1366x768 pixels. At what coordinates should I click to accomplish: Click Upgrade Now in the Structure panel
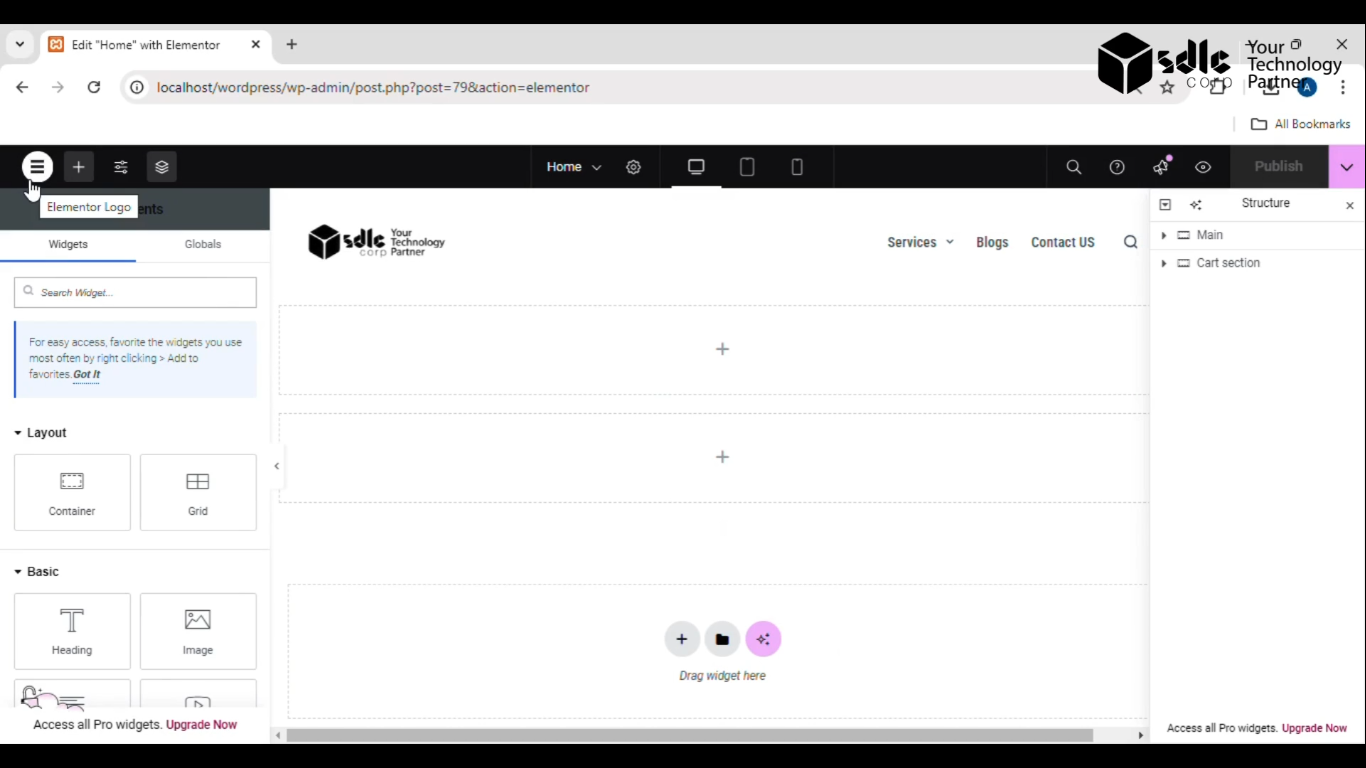pos(1314,728)
